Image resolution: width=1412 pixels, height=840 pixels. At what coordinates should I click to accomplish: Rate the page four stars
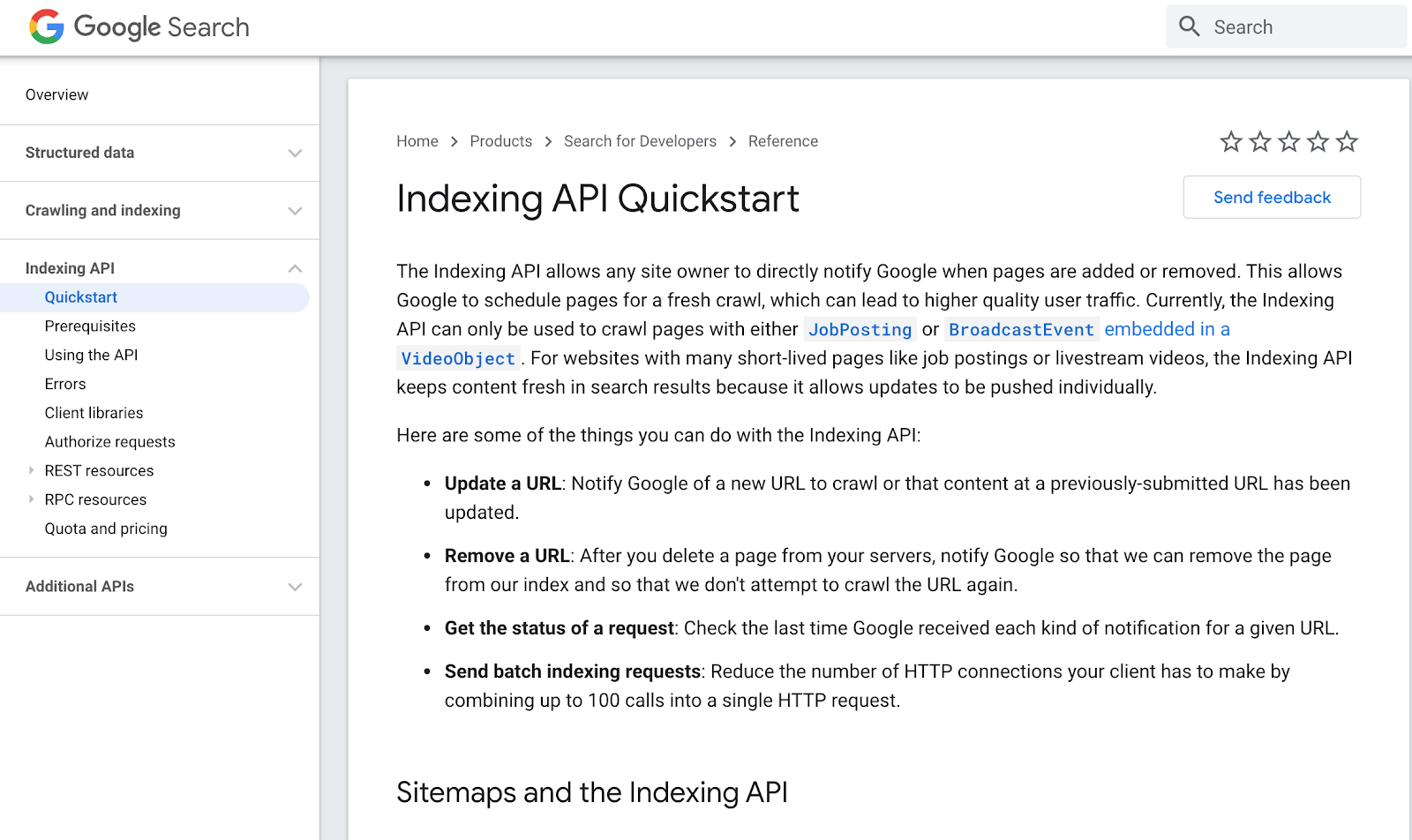(1318, 141)
